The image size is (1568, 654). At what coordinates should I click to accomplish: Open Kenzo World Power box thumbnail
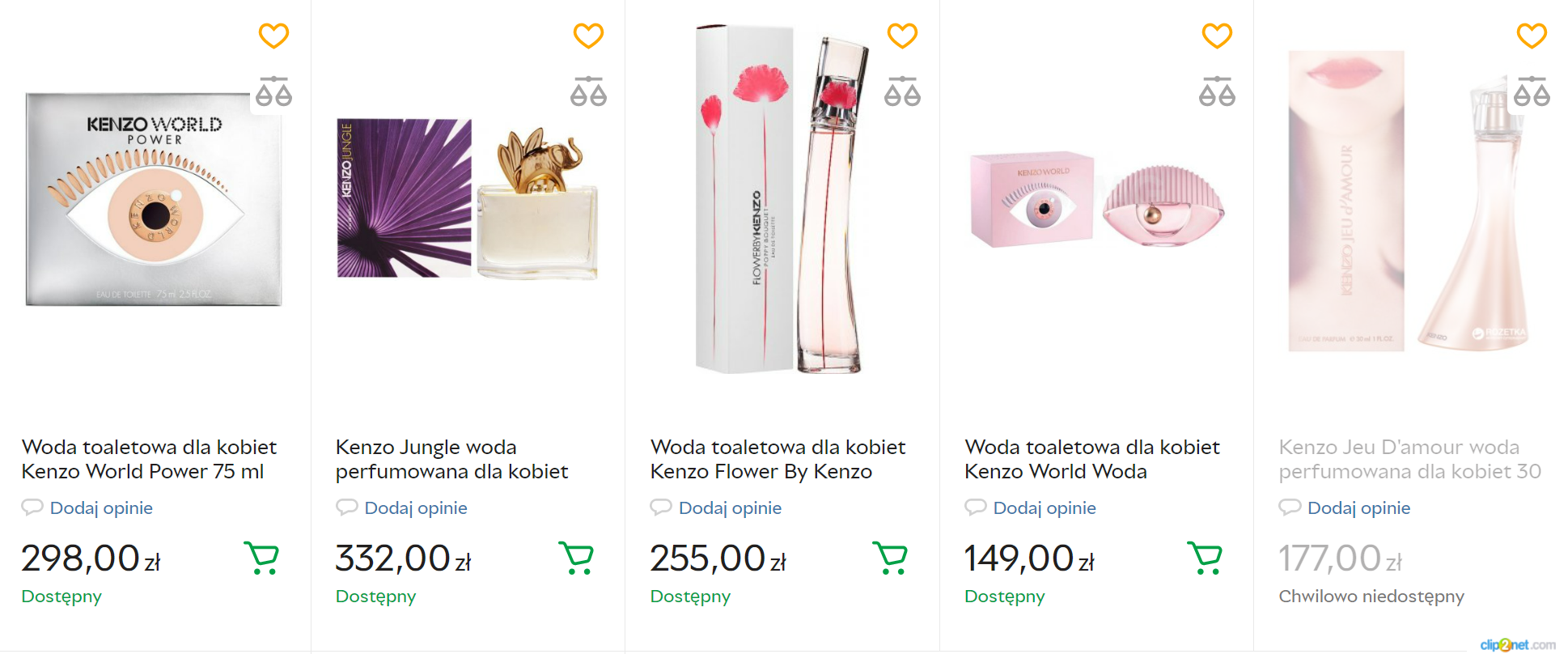click(x=154, y=199)
